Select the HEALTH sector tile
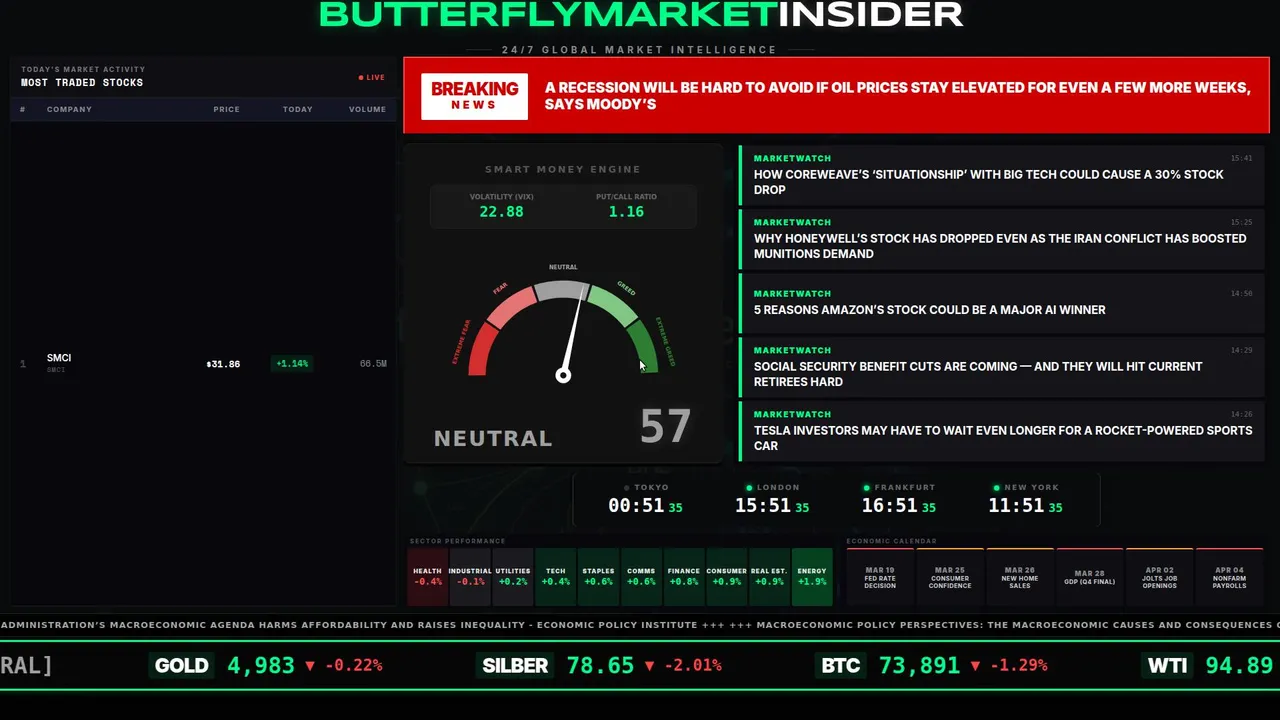1280x720 pixels. click(x=427, y=577)
